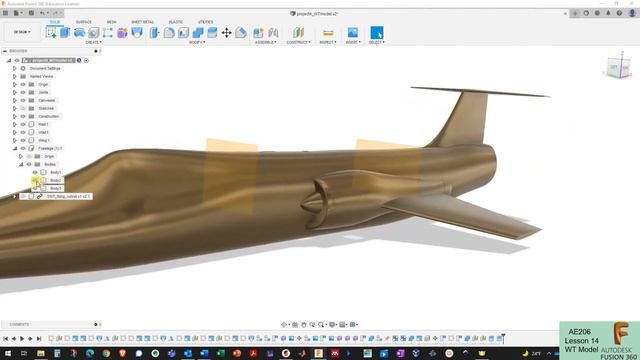Open the Create dropdown menu
Image resolution: width=640 pixels, height=360 pixels.
pos(93,42)
